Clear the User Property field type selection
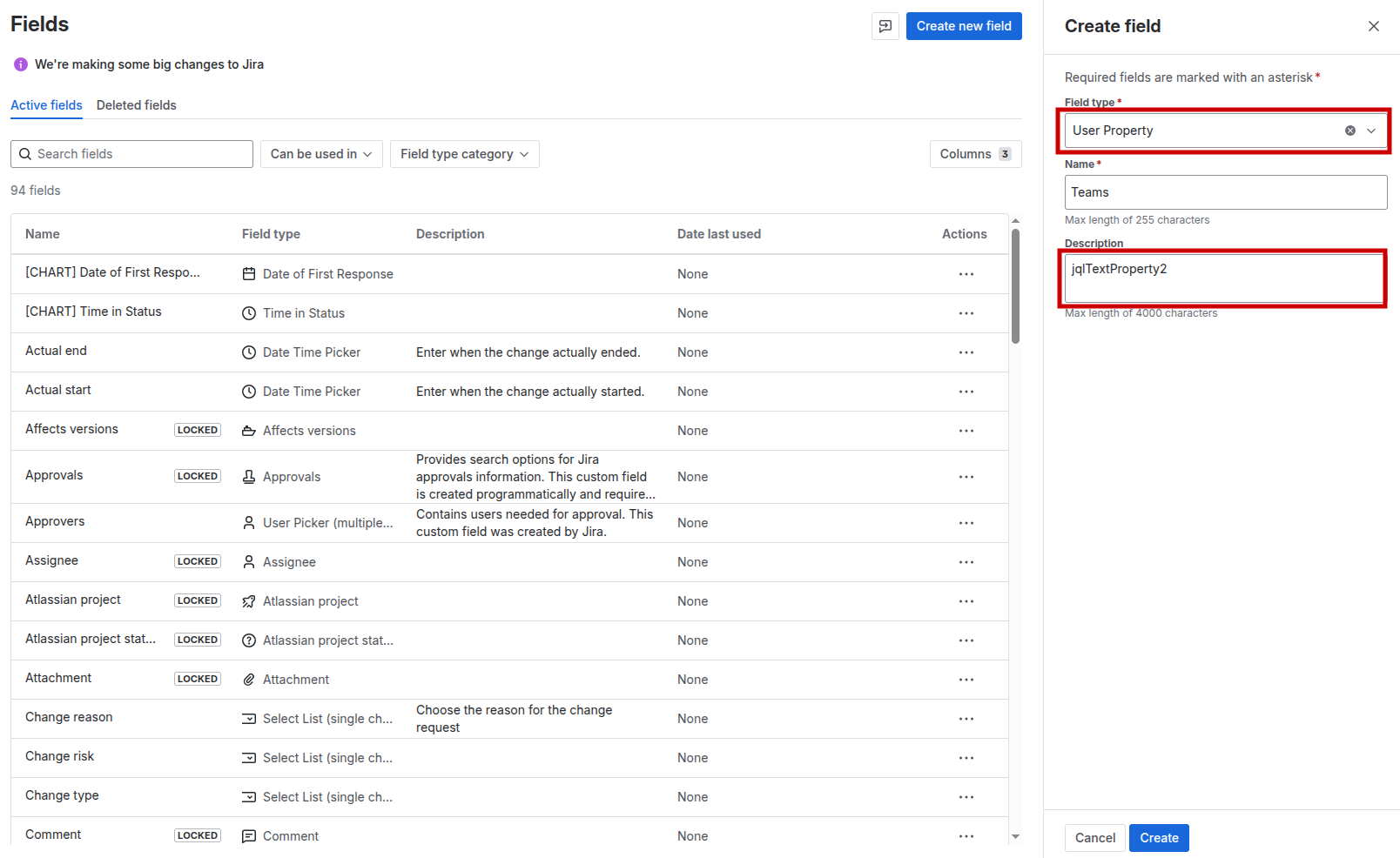1400x858 pixels. coord(1350,131)
